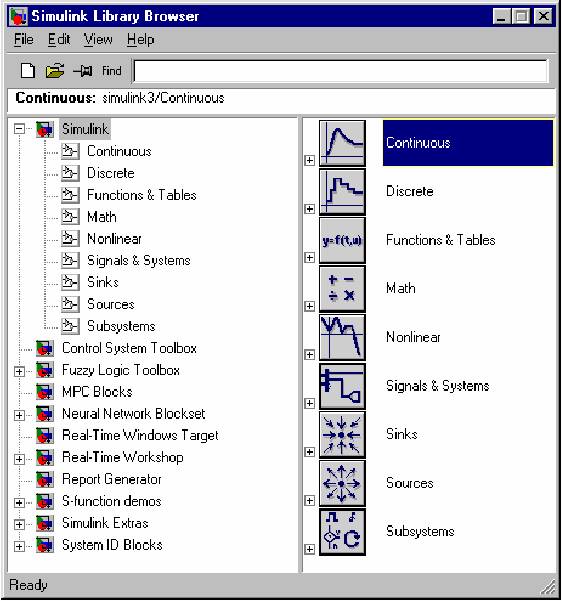
Task: Click the New model toolbar icon
Action: (x=28, y=71)
